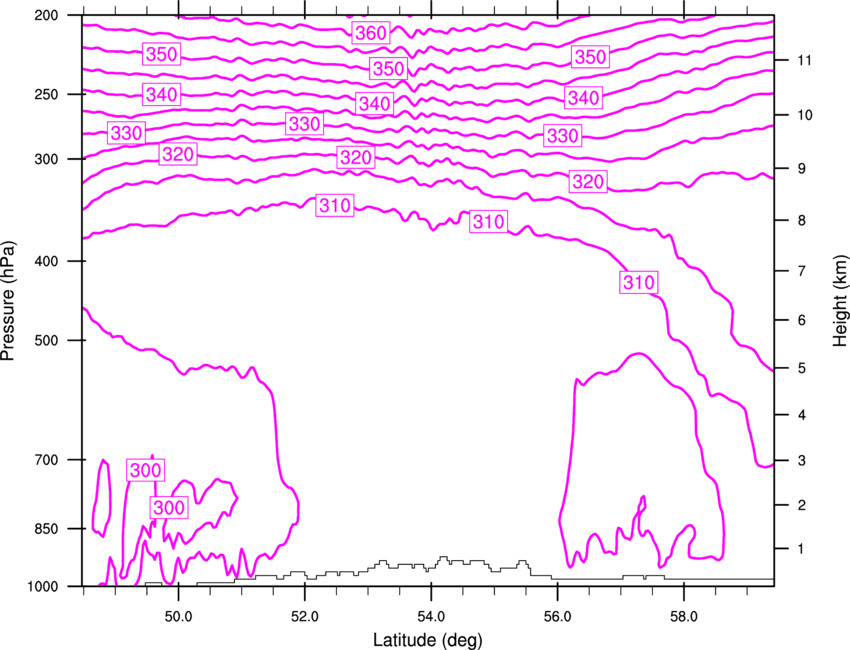Click the 300 pressure axis tick label

point(46,159)
